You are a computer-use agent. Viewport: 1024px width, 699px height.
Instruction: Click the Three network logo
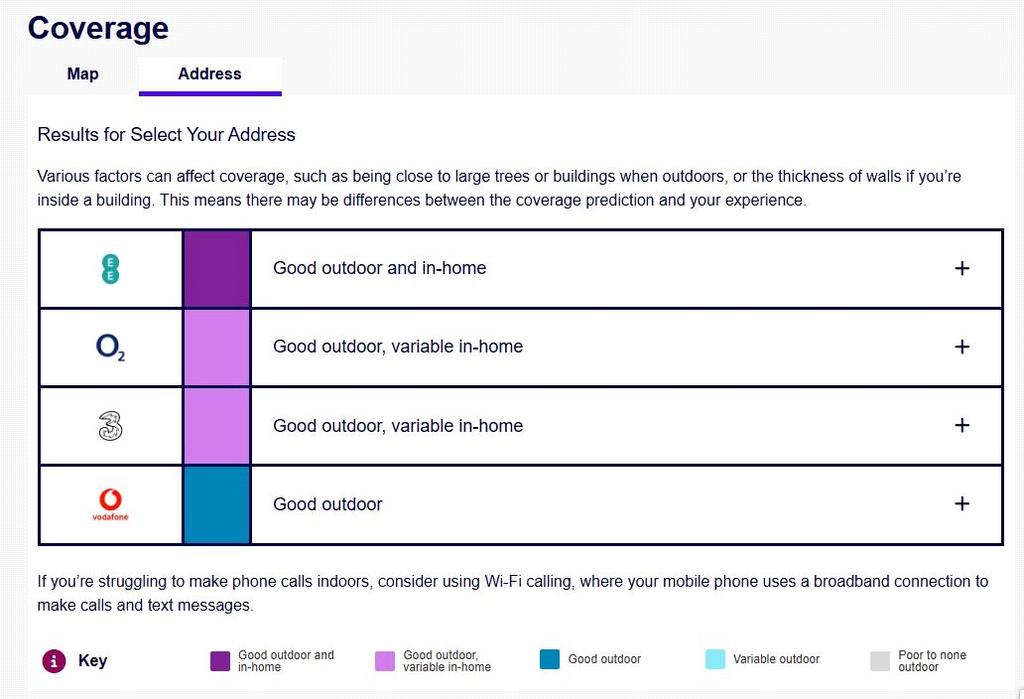pos(110,426)
